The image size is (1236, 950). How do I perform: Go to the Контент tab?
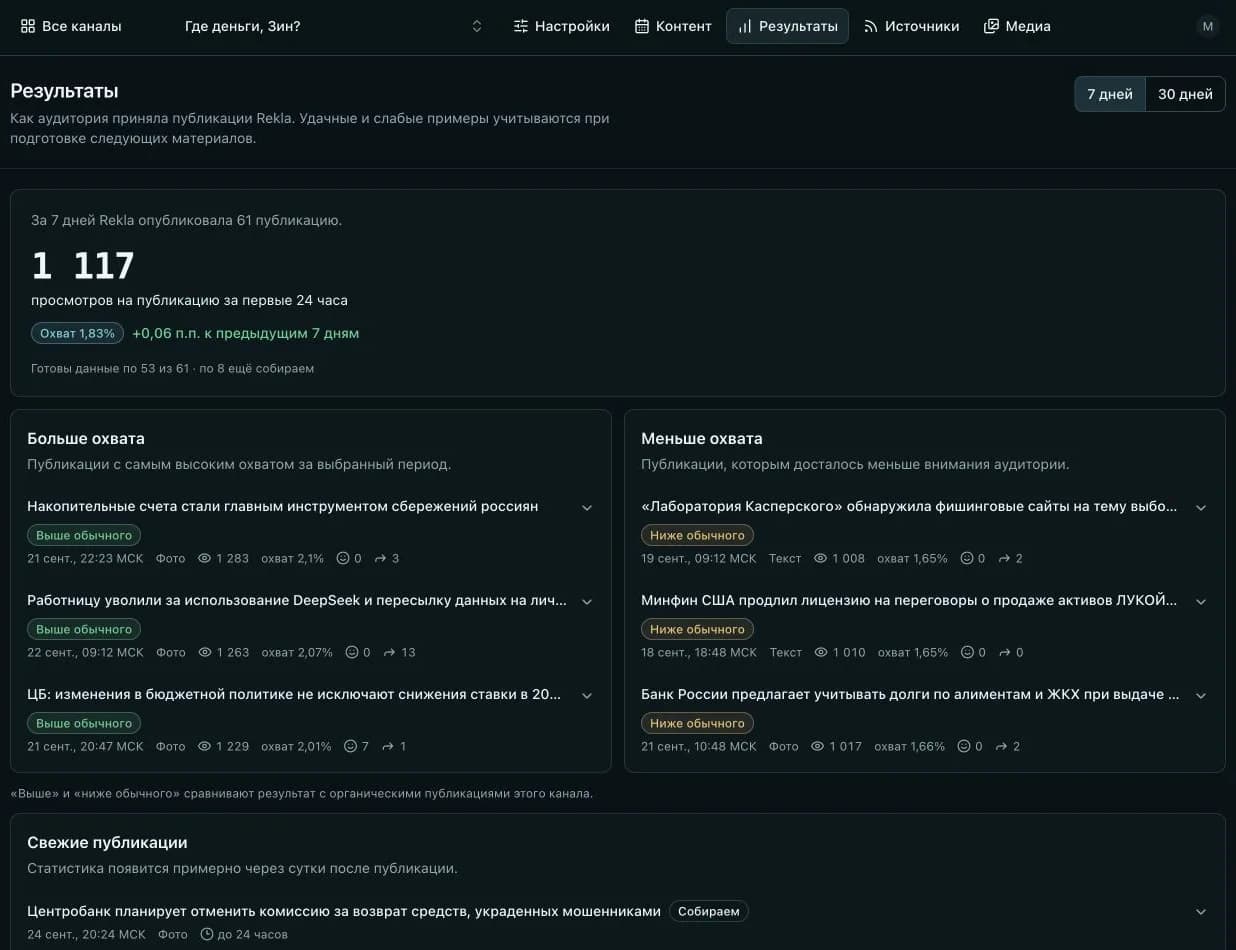pos(673,26)
